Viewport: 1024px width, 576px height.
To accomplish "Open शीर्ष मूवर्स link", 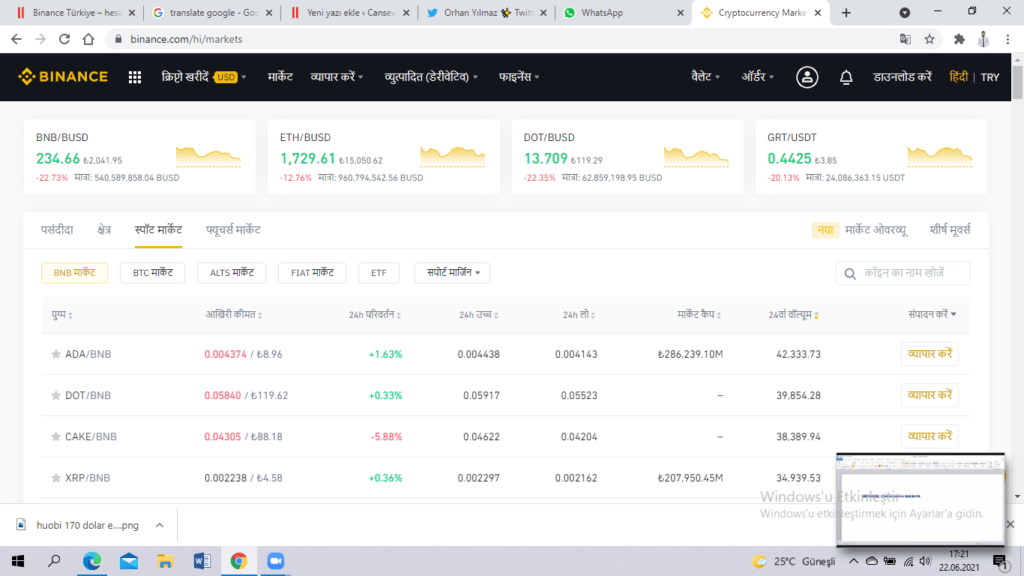I will click(x=950, y=230).
